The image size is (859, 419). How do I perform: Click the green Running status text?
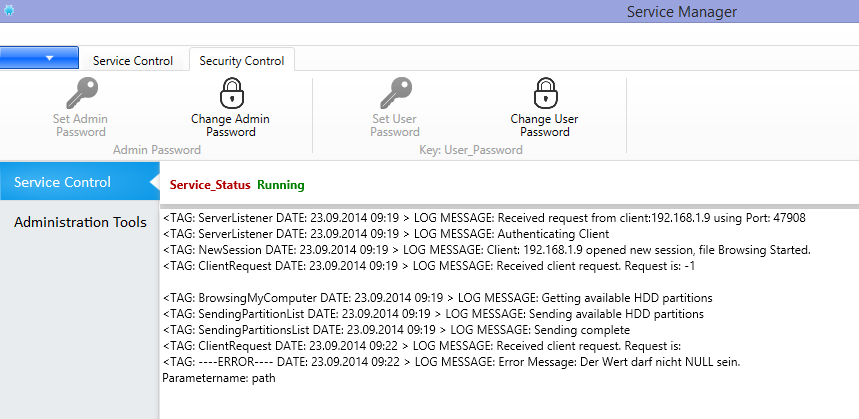coord(280,185)
